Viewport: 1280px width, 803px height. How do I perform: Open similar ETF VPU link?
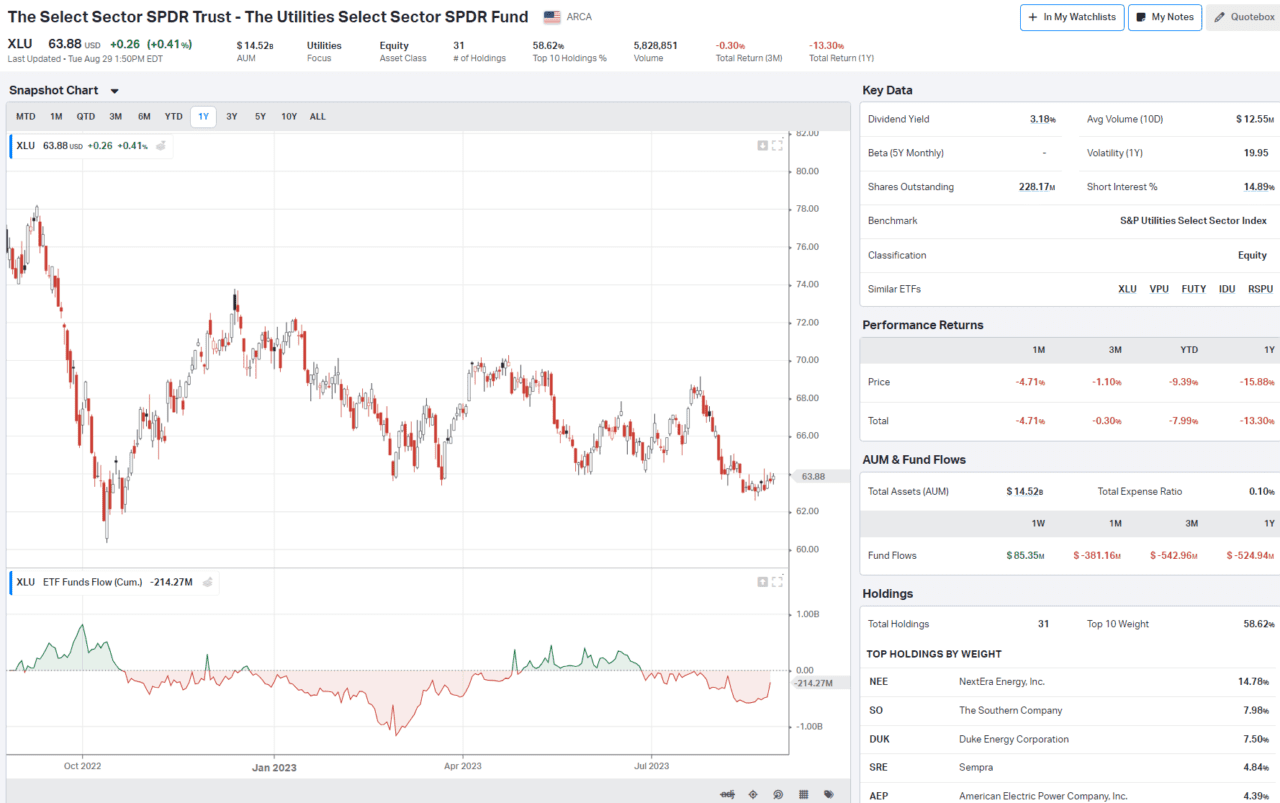pyautogui.click(x=1158, y=289)
